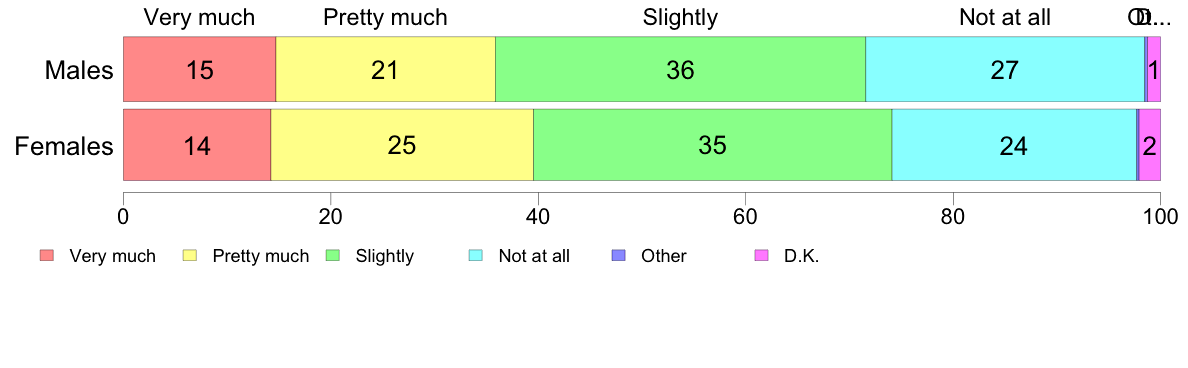
Task: Click the Males row label
Action: [79, 70]
